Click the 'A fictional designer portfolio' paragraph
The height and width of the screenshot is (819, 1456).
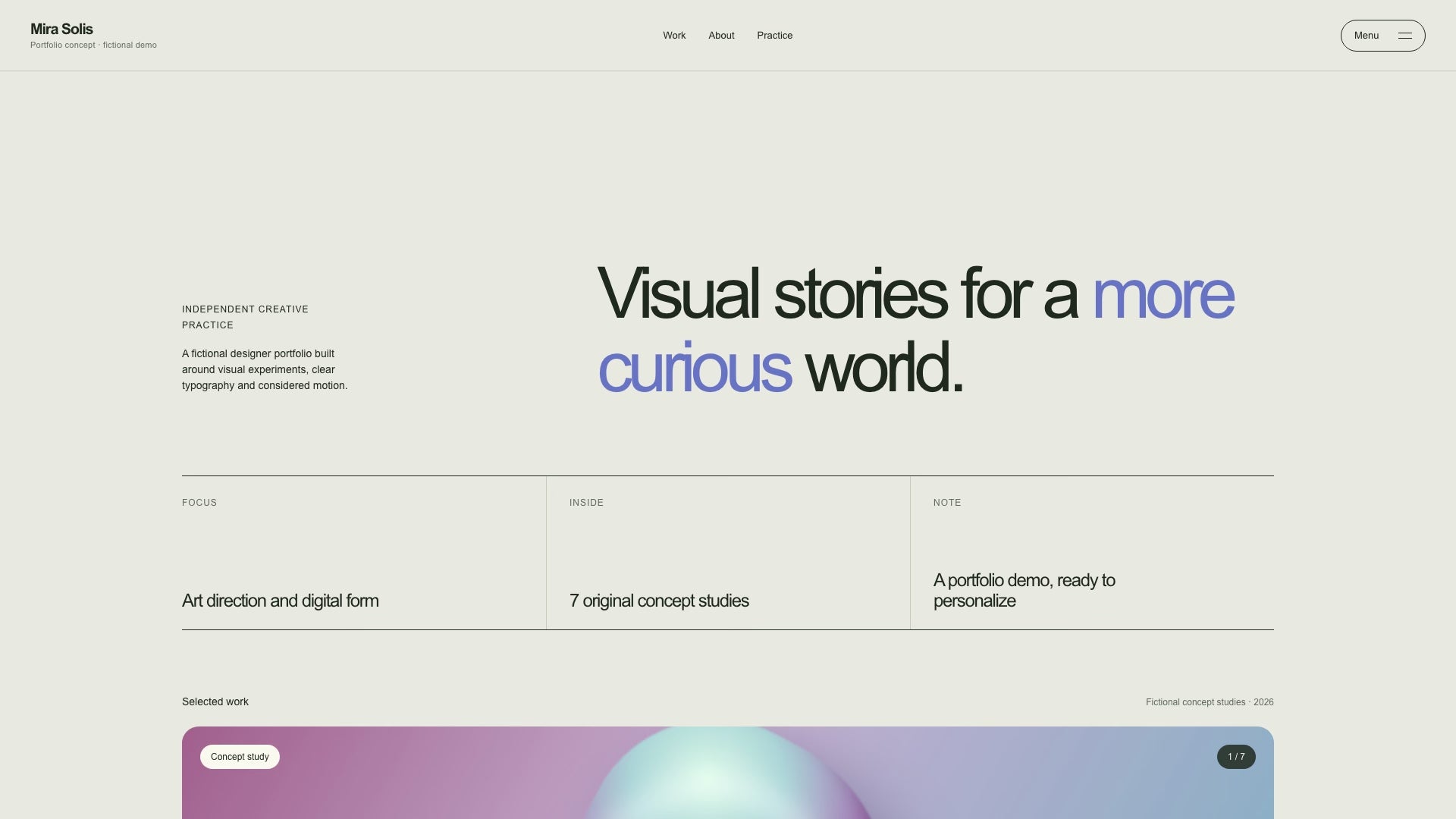click(265, 369)
